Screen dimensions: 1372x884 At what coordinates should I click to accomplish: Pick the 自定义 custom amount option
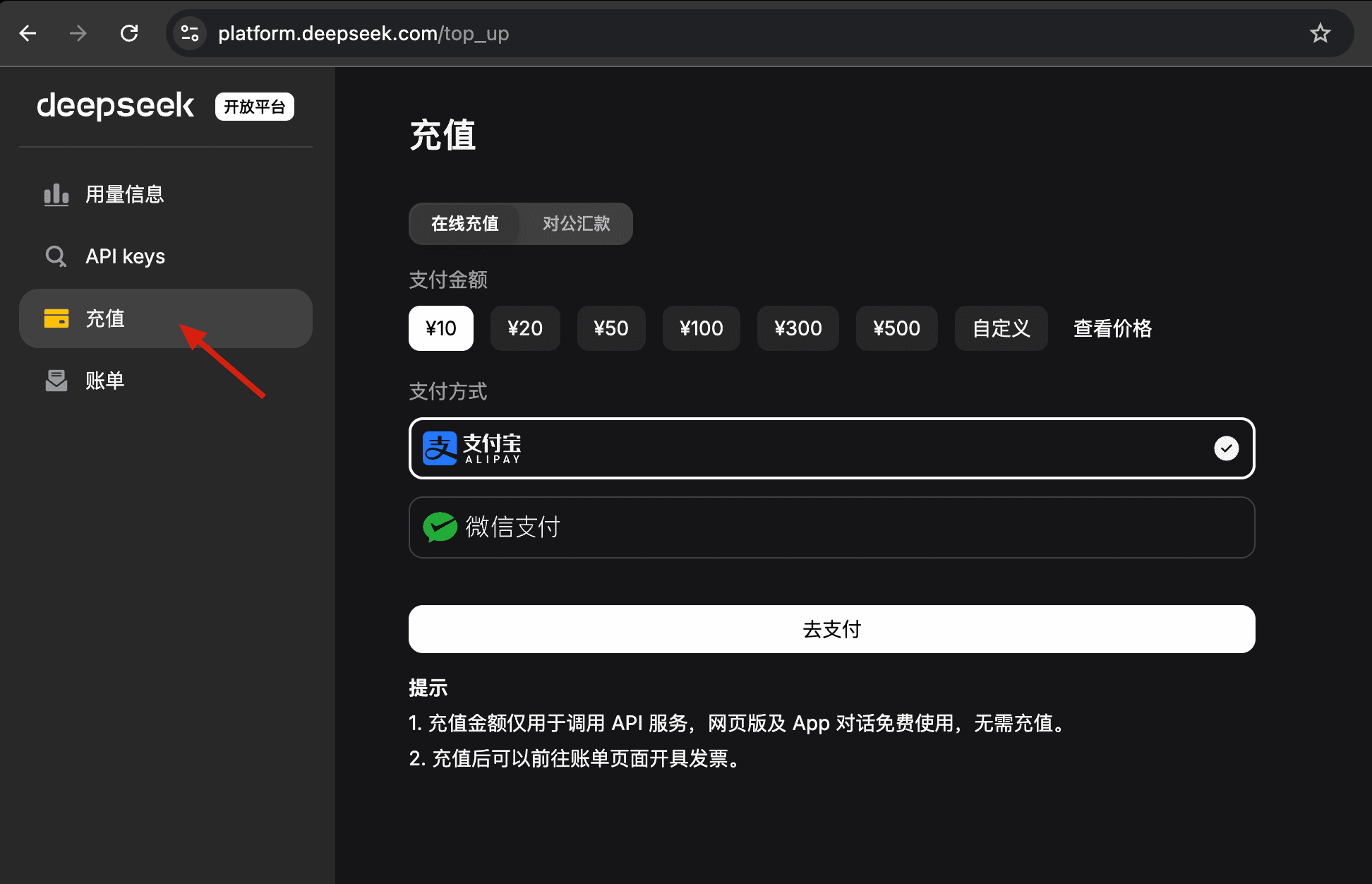[1001, 328]
